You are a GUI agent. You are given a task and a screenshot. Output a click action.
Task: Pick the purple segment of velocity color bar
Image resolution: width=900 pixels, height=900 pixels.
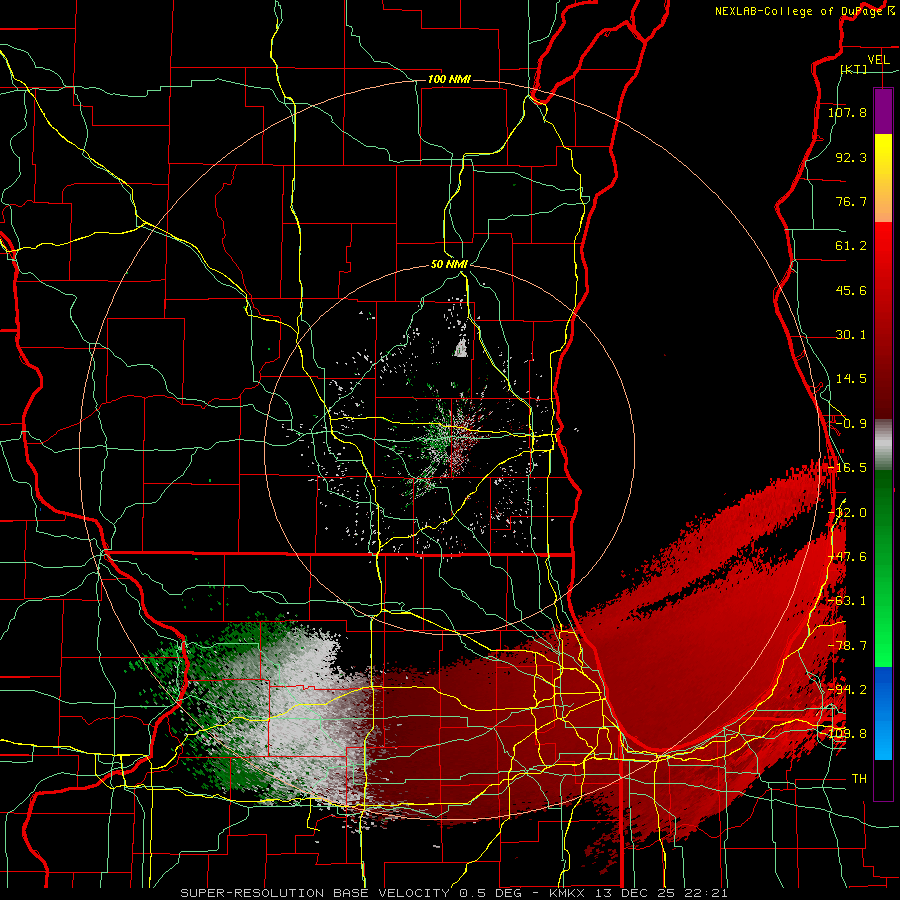883,111
